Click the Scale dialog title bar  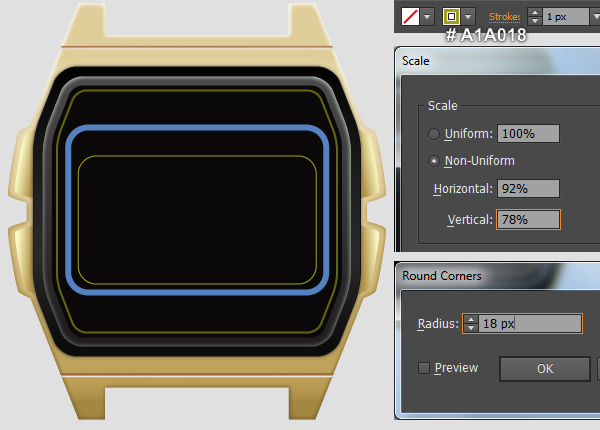click(x=497, y=61)
